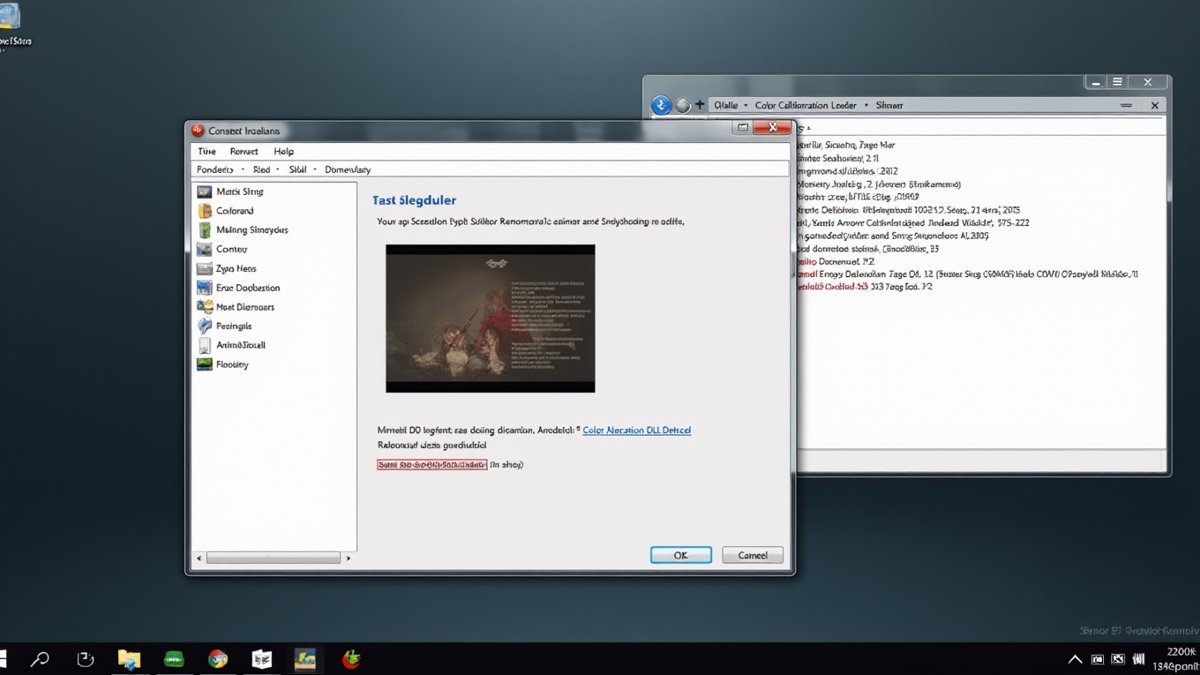
Task: Launch Chrome from the taskbar
Action: (x=217, y=659)
